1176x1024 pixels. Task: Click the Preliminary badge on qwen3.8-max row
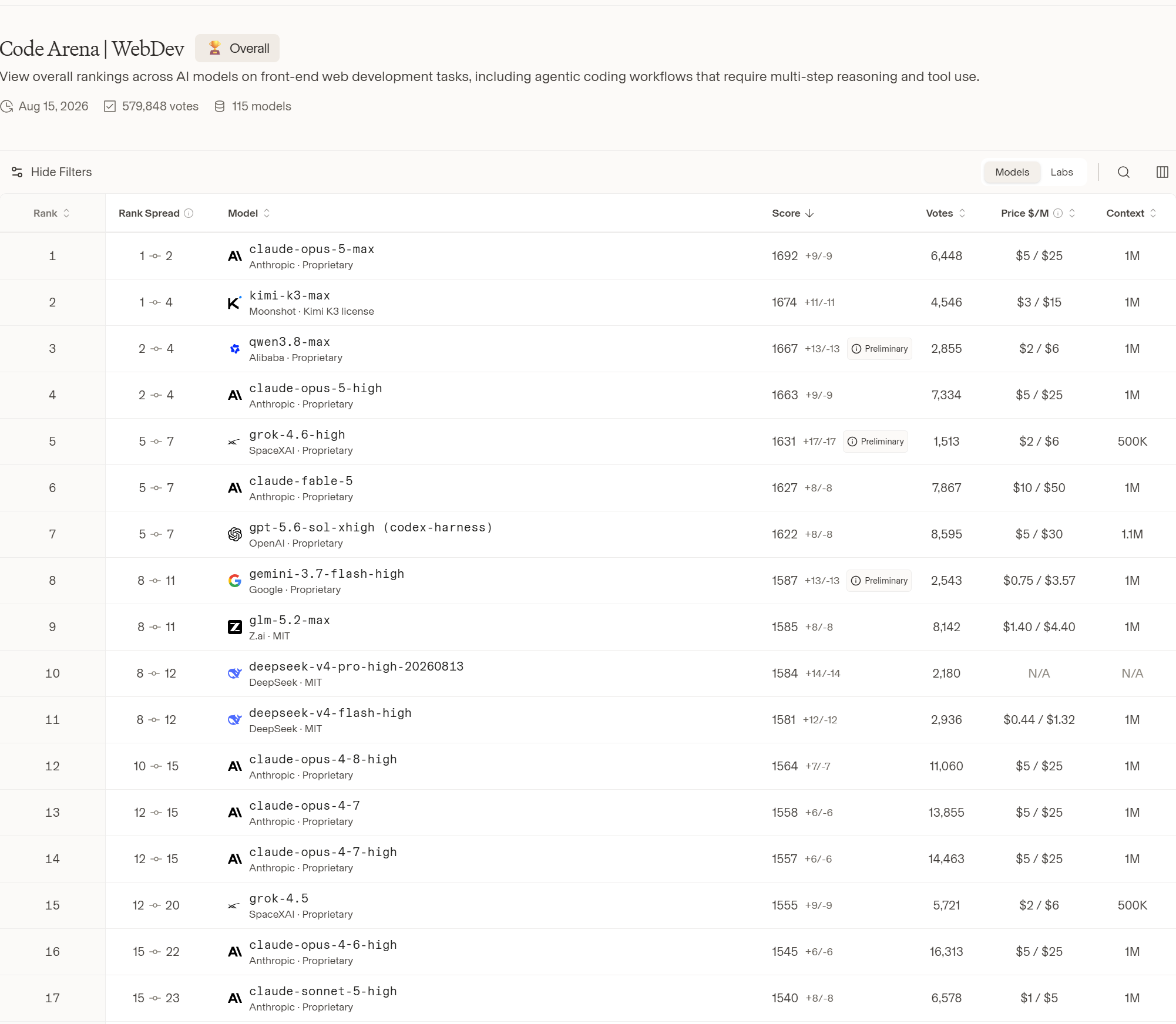click(x=879, y=349)
